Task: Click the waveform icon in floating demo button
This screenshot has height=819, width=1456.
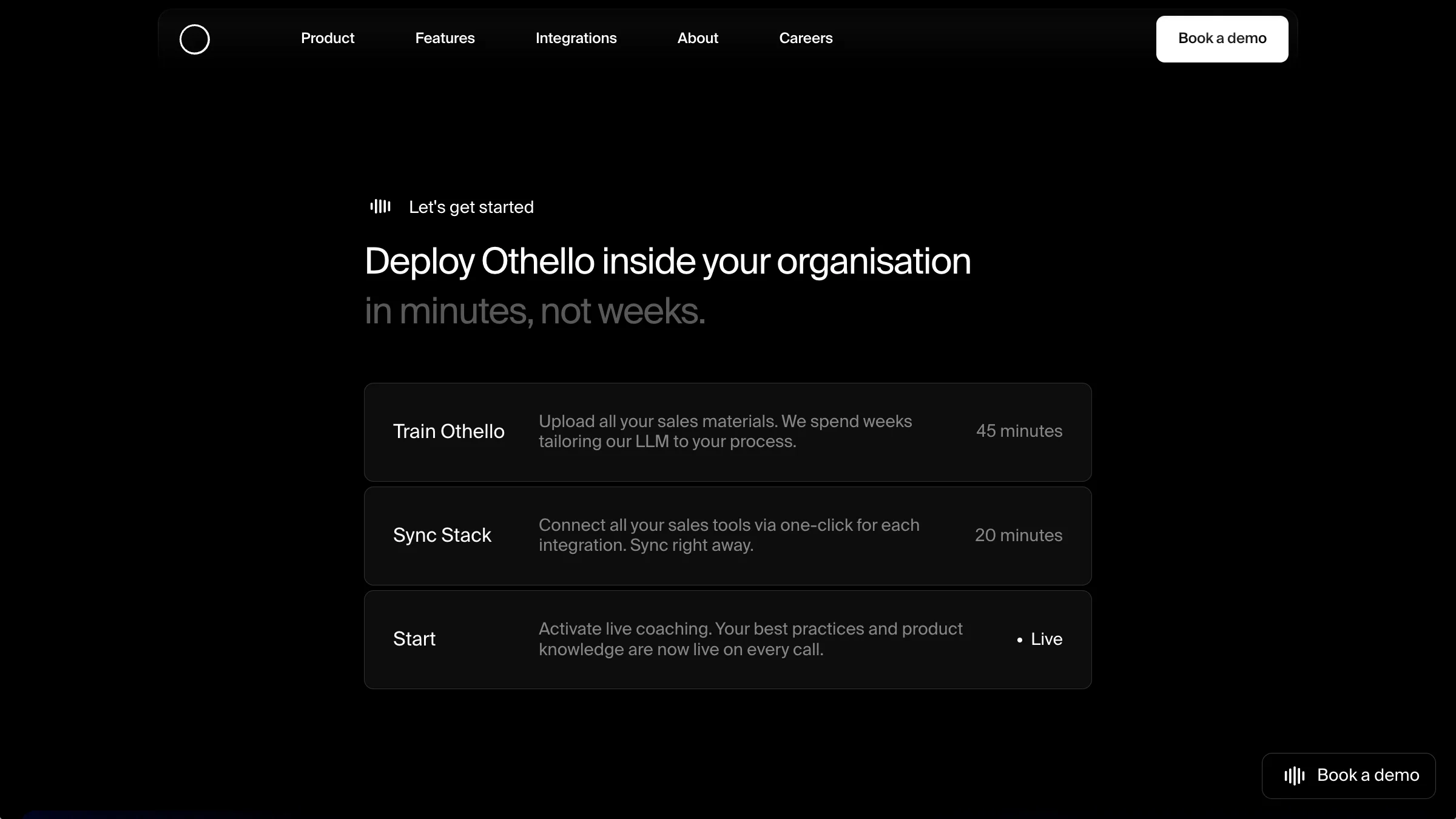Action: tap(1294, 775)
